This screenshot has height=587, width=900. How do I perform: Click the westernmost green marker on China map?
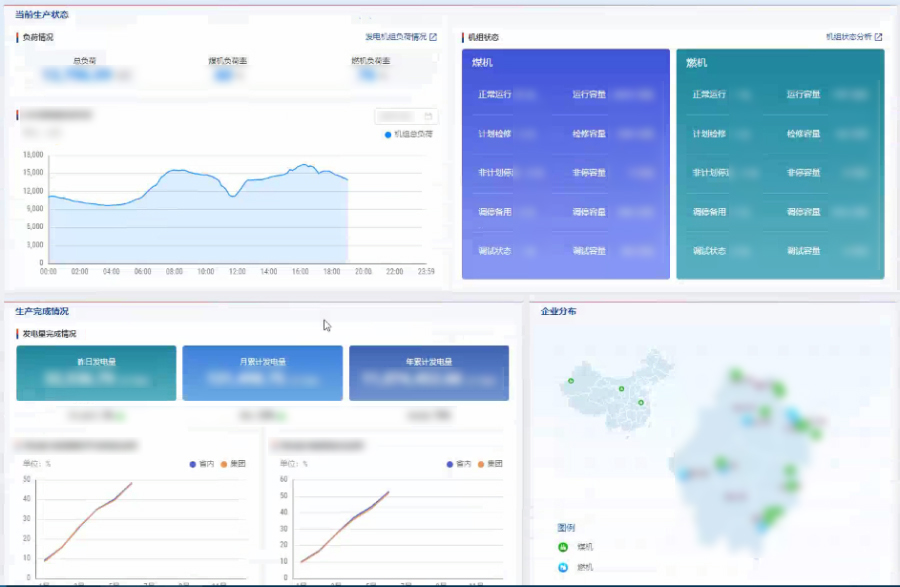point(571,381)
